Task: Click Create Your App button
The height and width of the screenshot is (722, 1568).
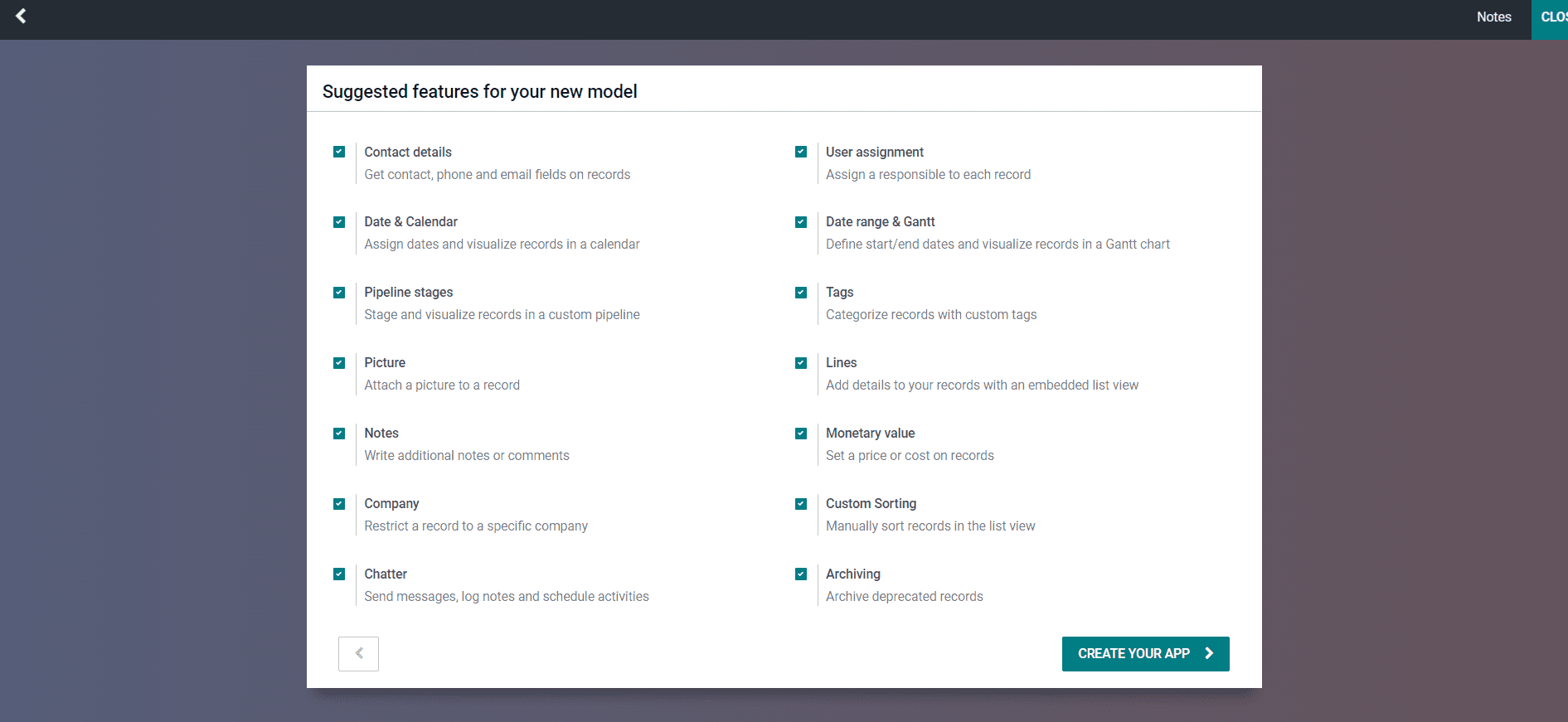Action: tap(1145, 654)
